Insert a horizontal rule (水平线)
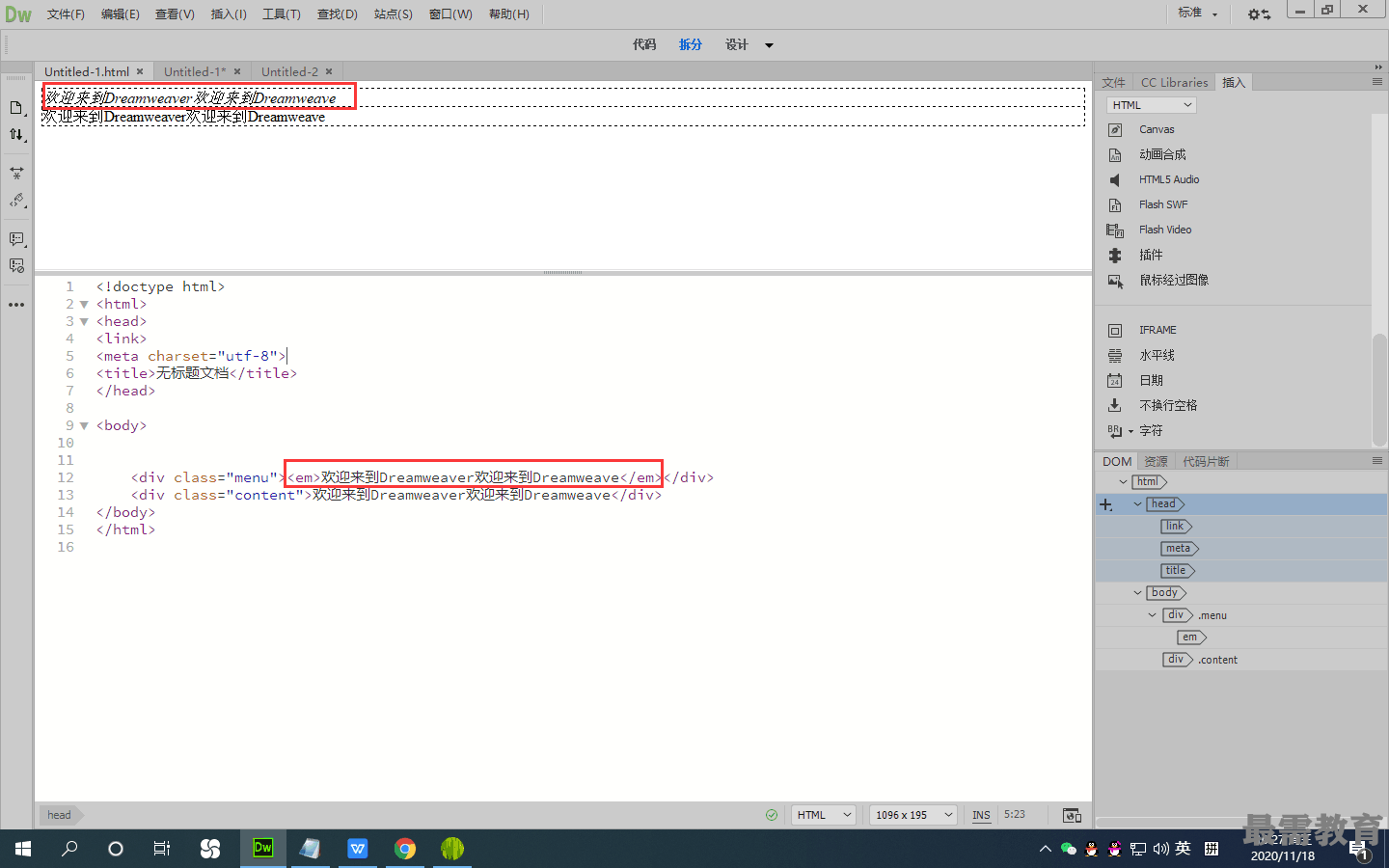The width and height of the screenshot is (1389, 868). pyautogui.click(x=1156, y=355)
